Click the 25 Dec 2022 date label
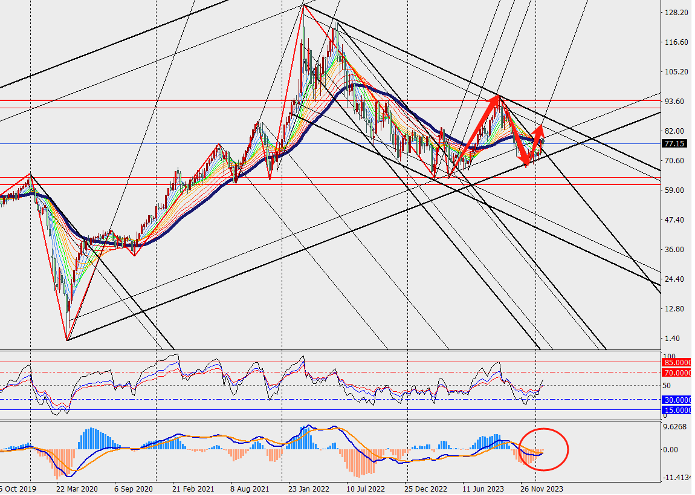 [x=427, y=489]
